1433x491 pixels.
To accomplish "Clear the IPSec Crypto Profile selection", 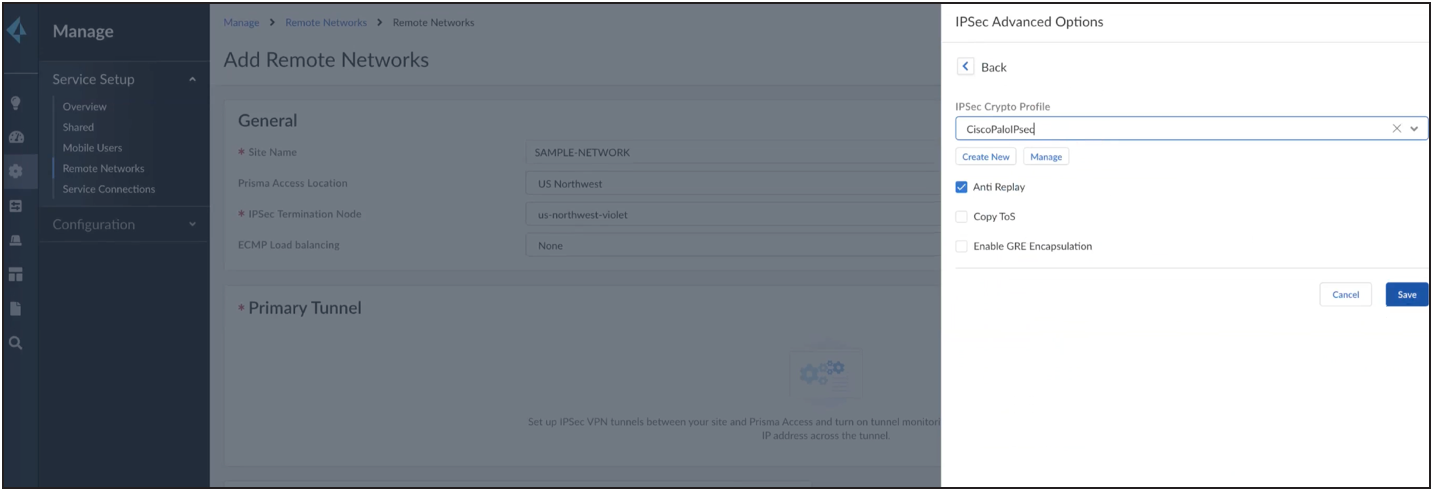I will (x=1397, y=129).
